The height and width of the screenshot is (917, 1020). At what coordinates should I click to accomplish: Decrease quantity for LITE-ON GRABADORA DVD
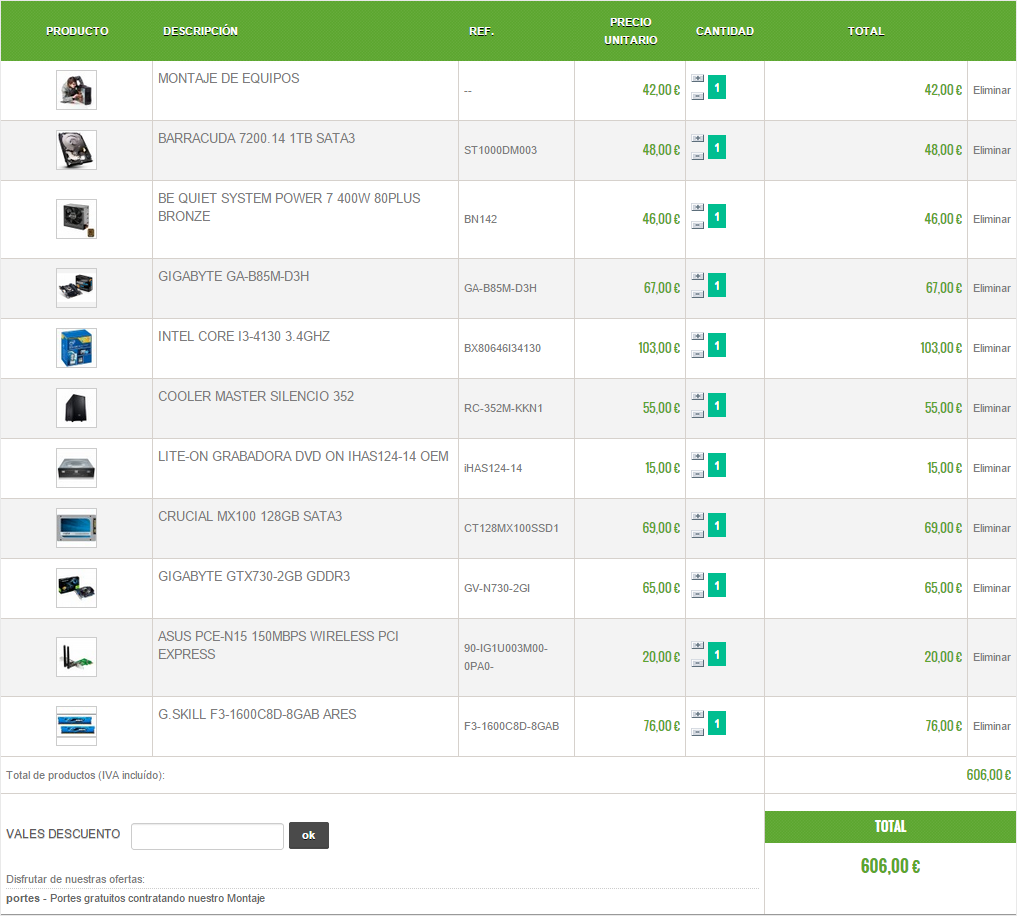click(x=697, y=474)
